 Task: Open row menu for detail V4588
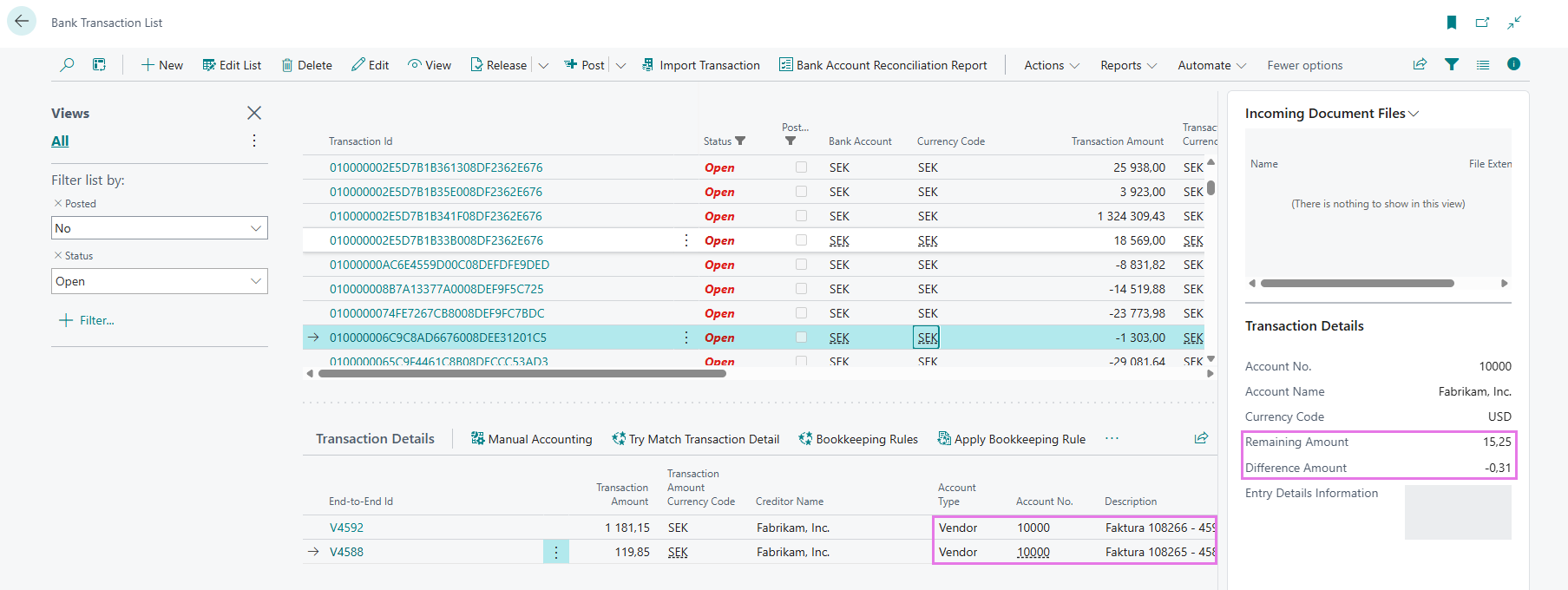[x=556, y=552]
